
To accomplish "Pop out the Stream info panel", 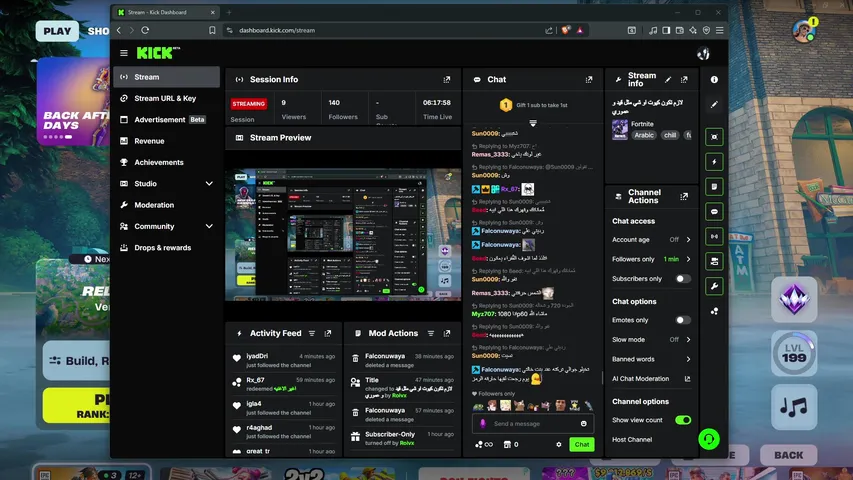I will coord(684,79).
